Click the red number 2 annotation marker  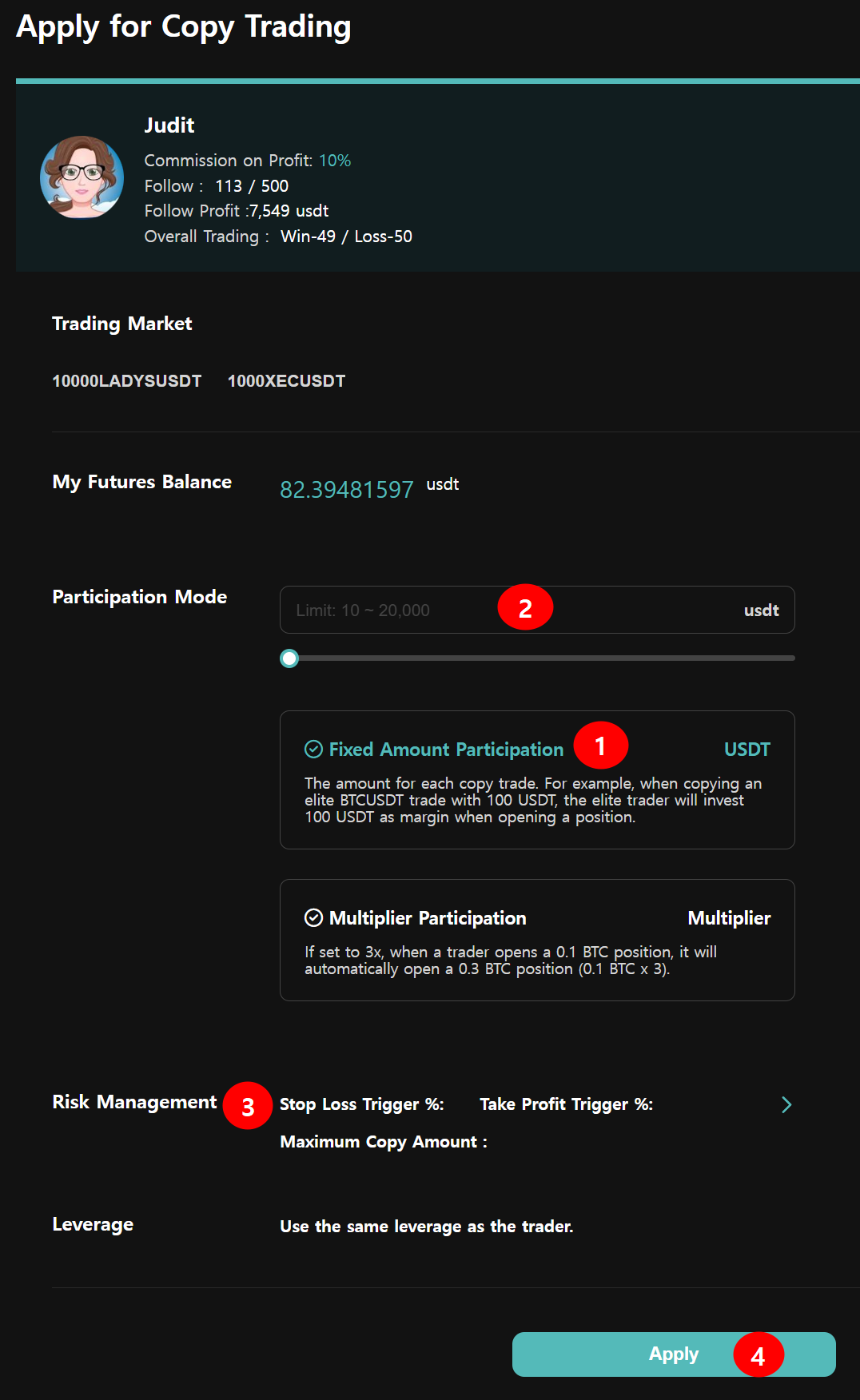click(x=525, y=608)
